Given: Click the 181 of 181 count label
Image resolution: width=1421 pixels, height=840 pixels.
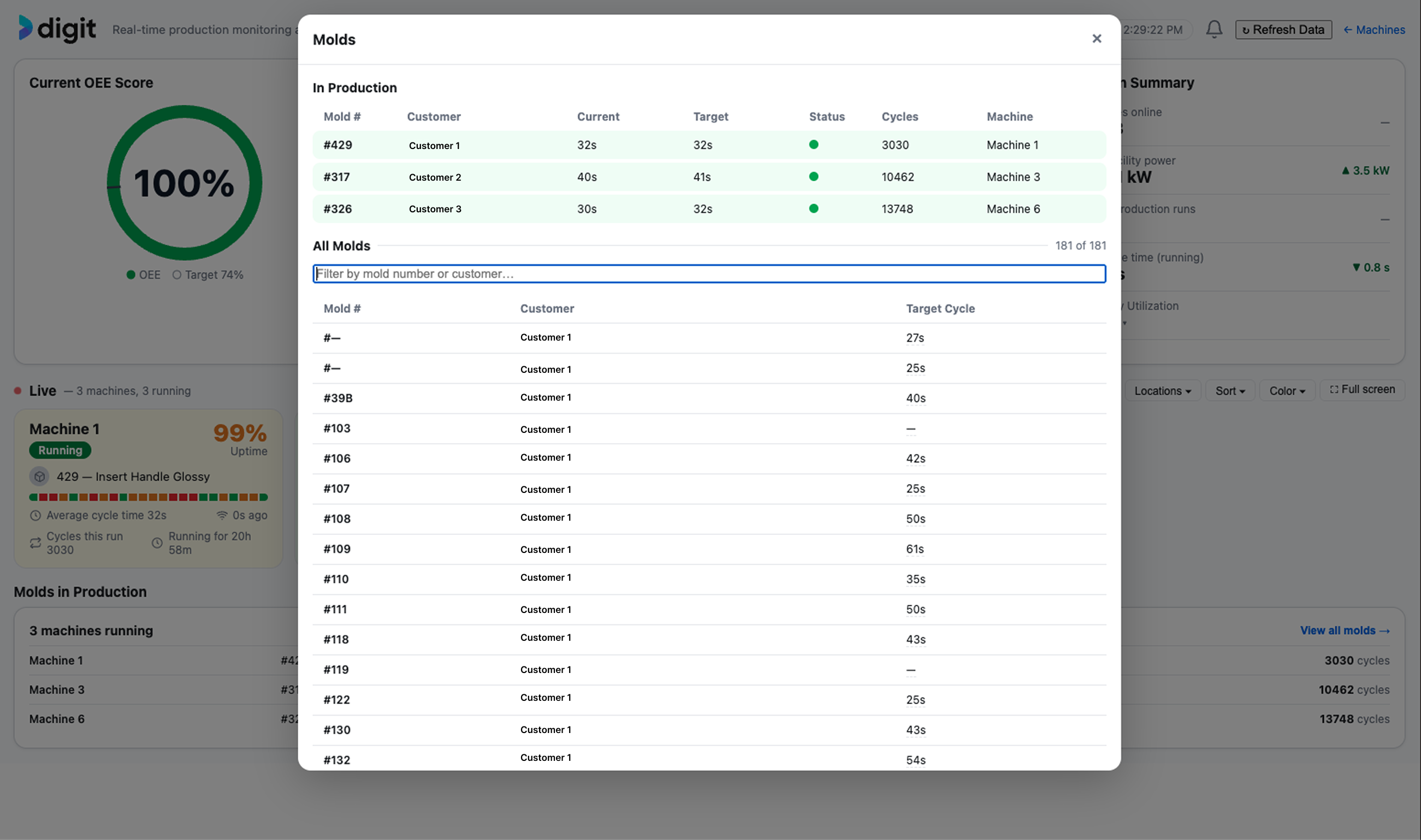Looking at the screenshot, I should point(1080,246).
